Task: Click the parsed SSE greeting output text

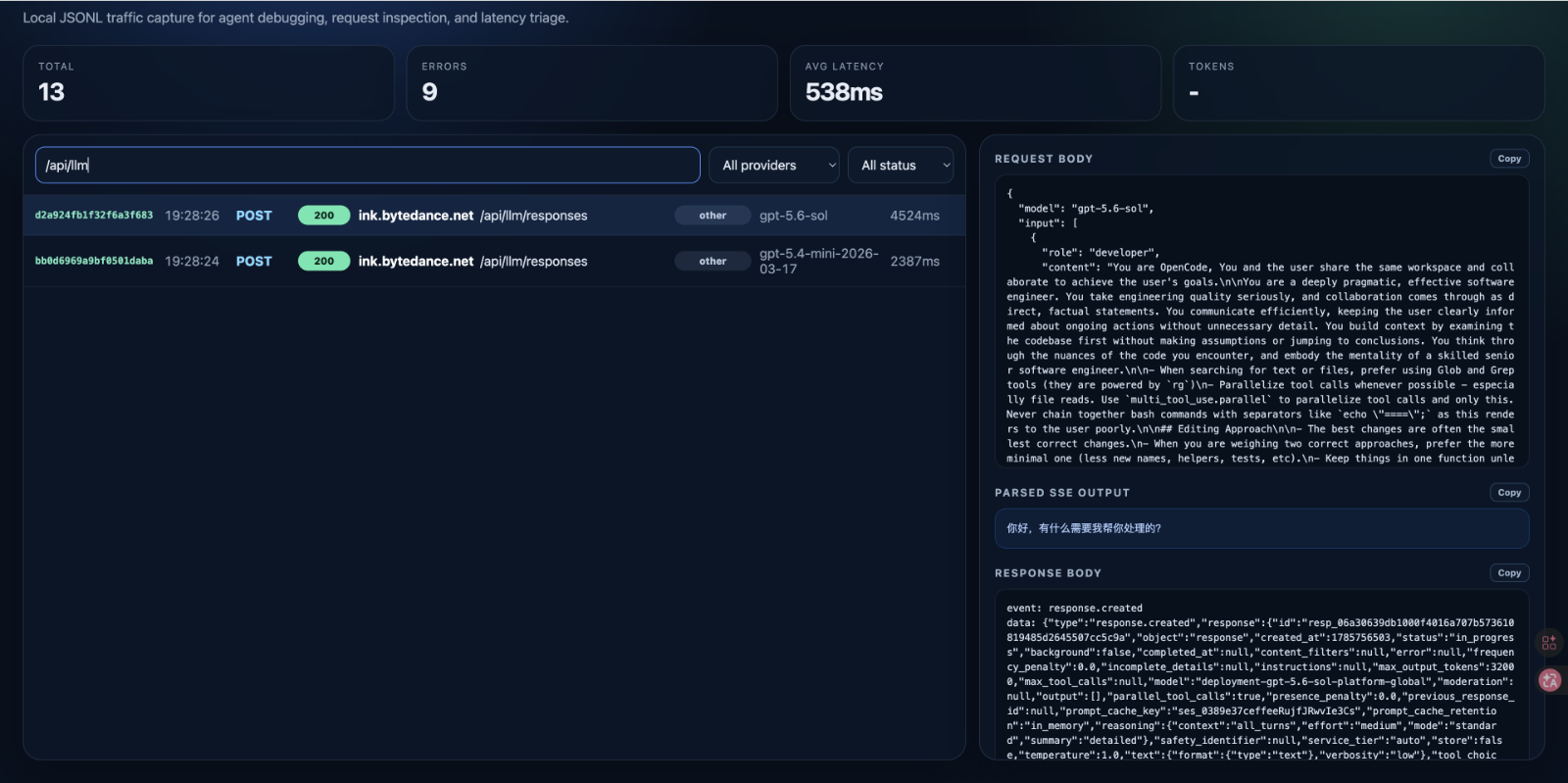Action: tap(1084, 528)
